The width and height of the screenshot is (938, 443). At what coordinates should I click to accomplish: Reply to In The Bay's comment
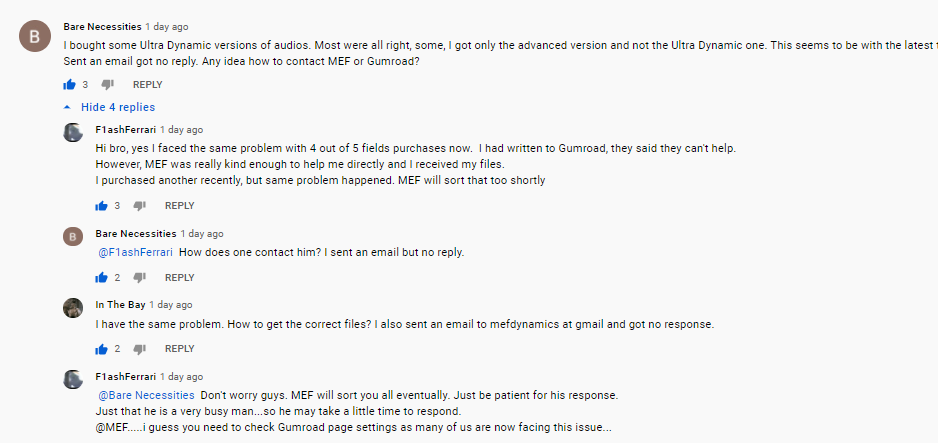pos(179,349)
